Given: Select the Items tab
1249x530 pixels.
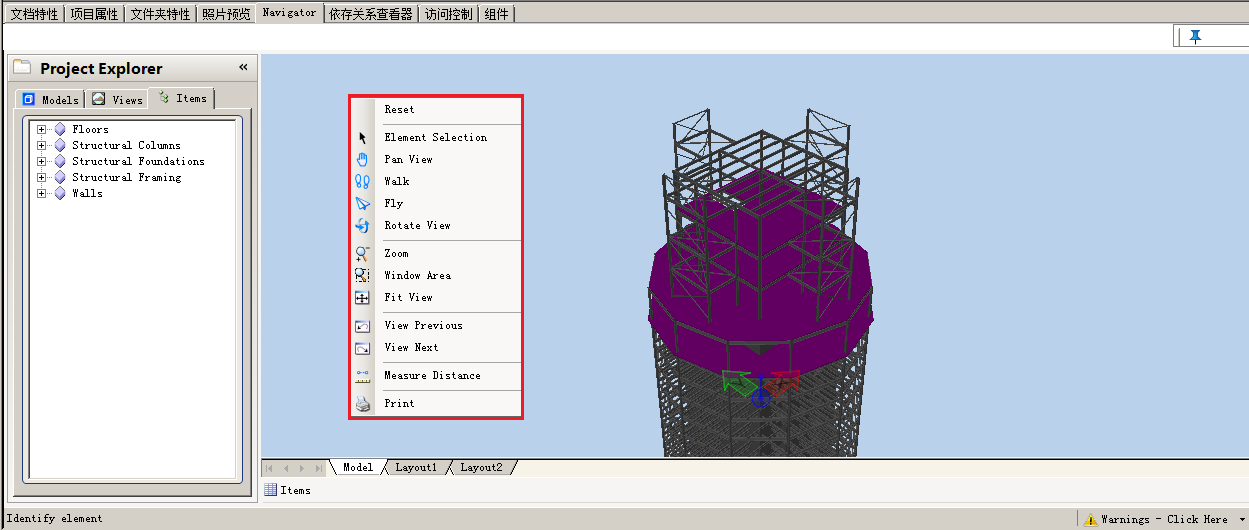Looking at the screenshot, I should click(x=182, y=98).
